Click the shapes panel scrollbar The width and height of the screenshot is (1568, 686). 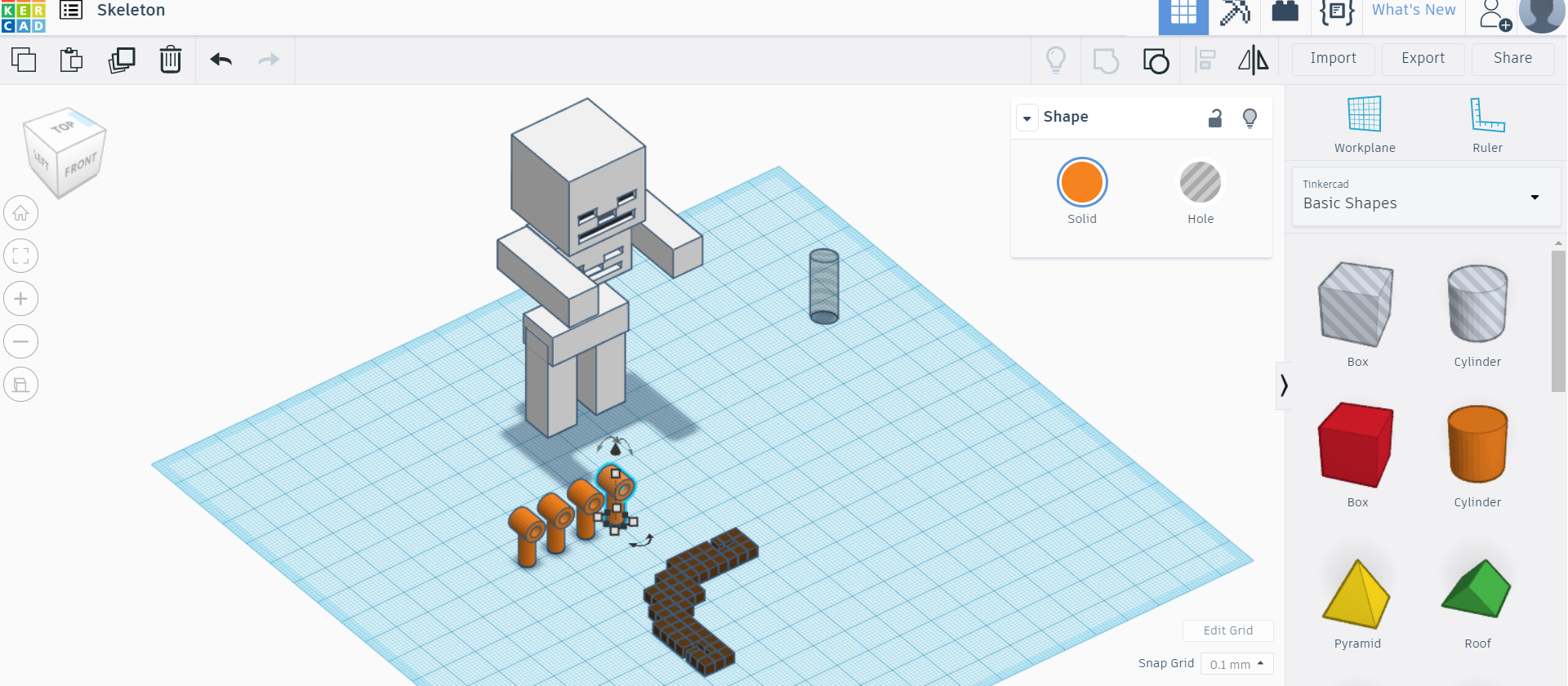point(1558,321)
